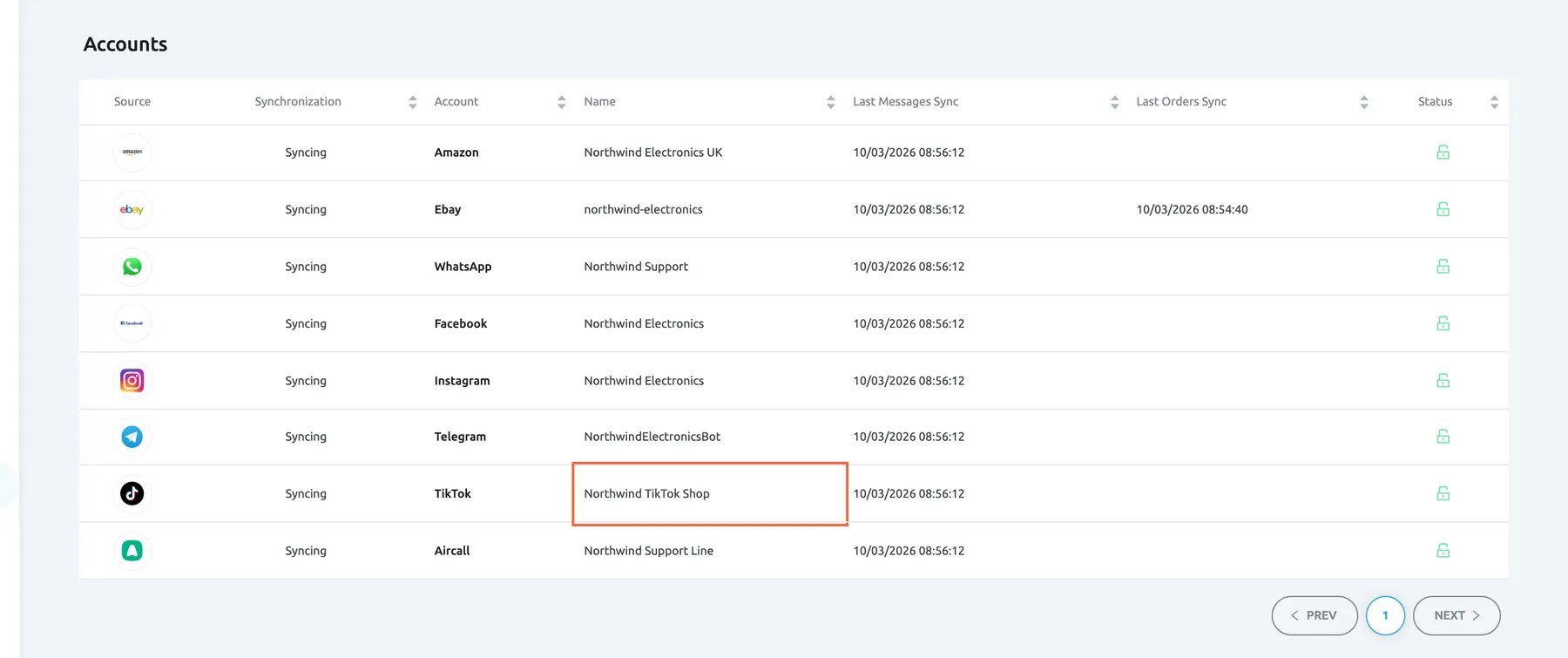Viewport: 1568px width, 658px height.
Task: Click the Ebay last orders sync timestamp
Action: point(1192,209)
